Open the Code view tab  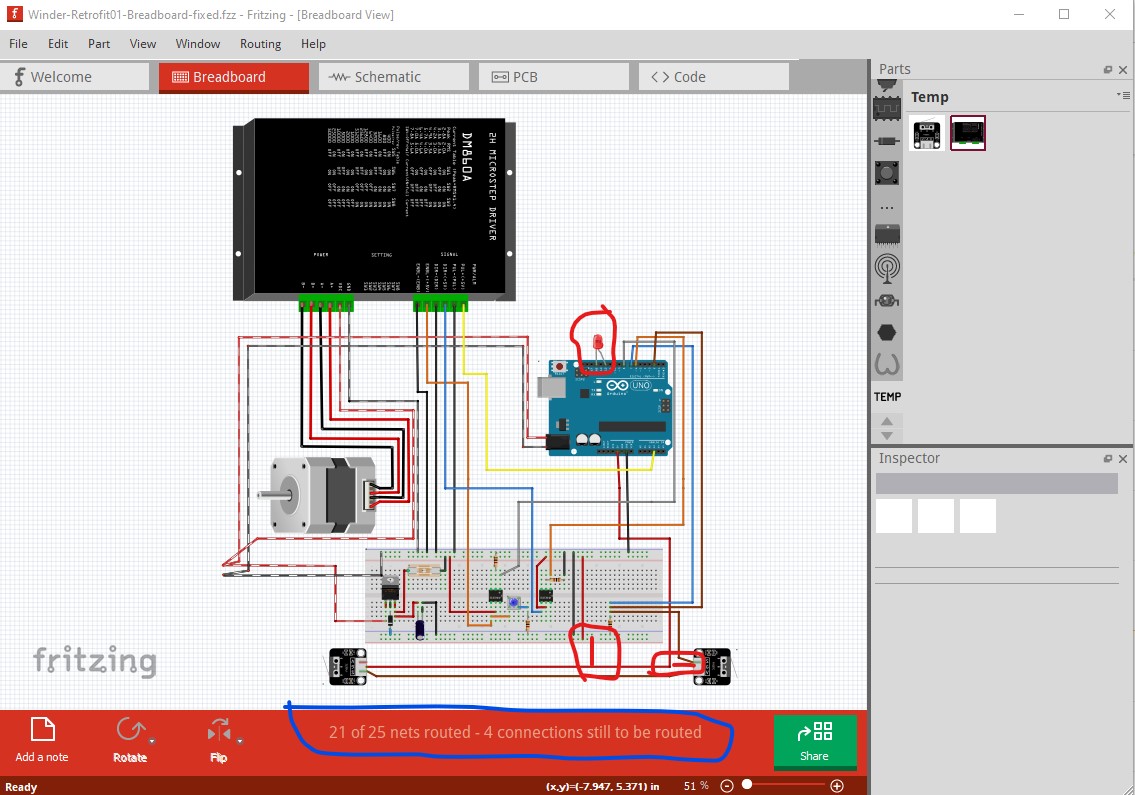point(714,77)
